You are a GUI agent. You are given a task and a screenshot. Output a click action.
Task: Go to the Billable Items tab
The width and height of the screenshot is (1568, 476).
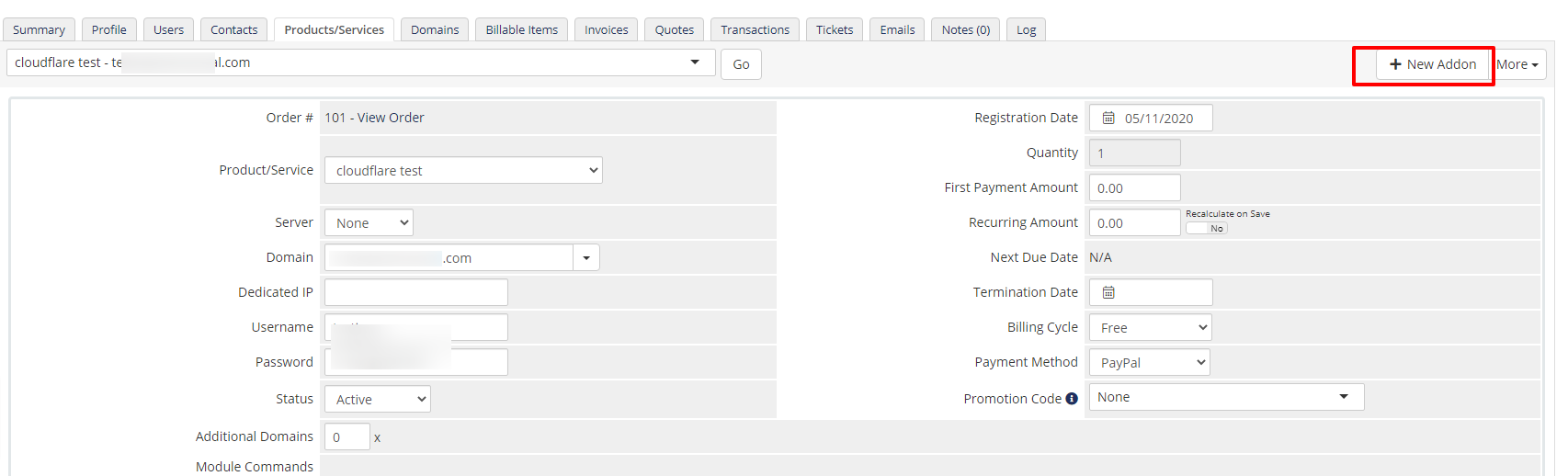click(521, 30)
